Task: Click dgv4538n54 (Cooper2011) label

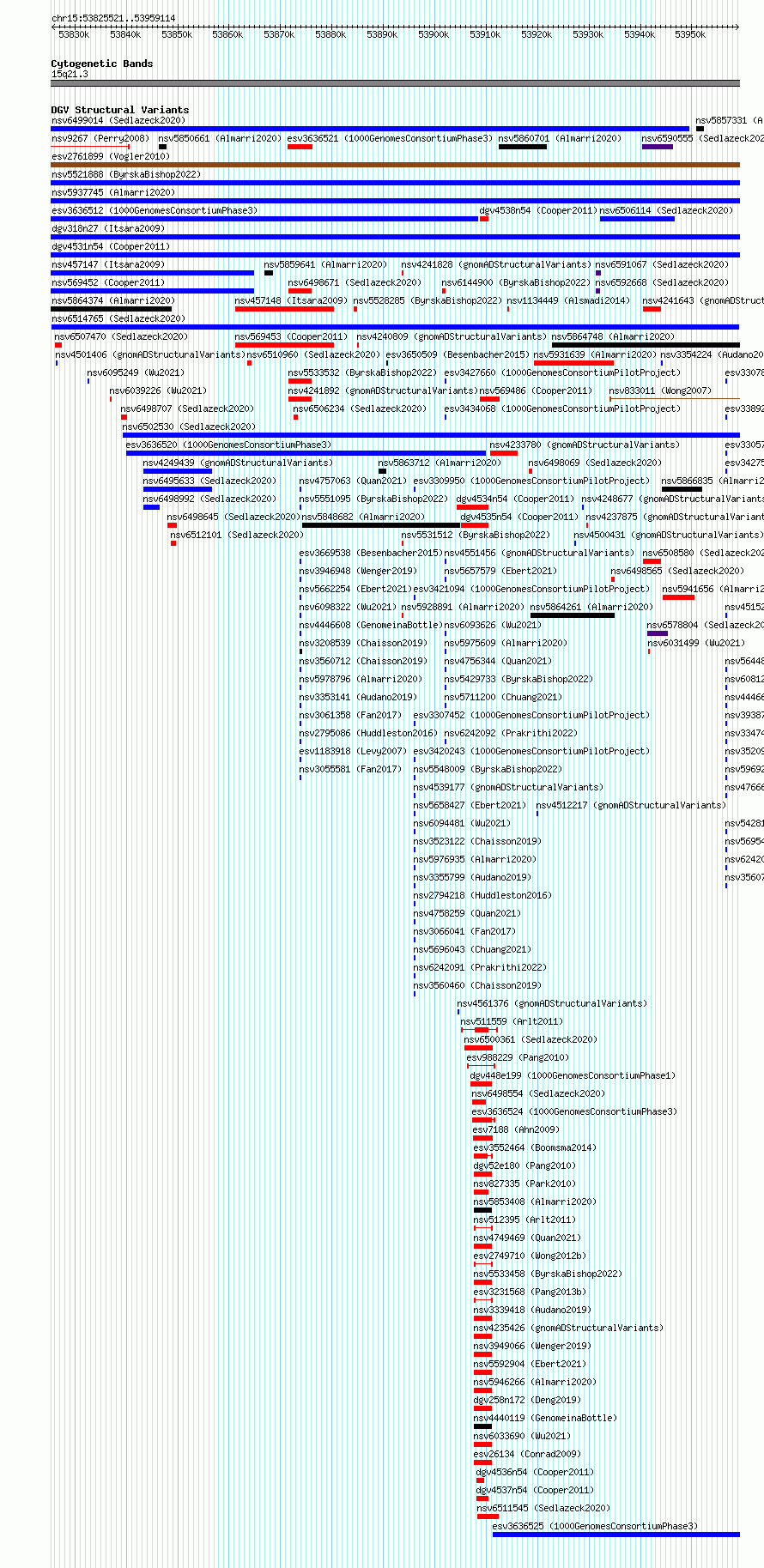Action: [537, 210]
